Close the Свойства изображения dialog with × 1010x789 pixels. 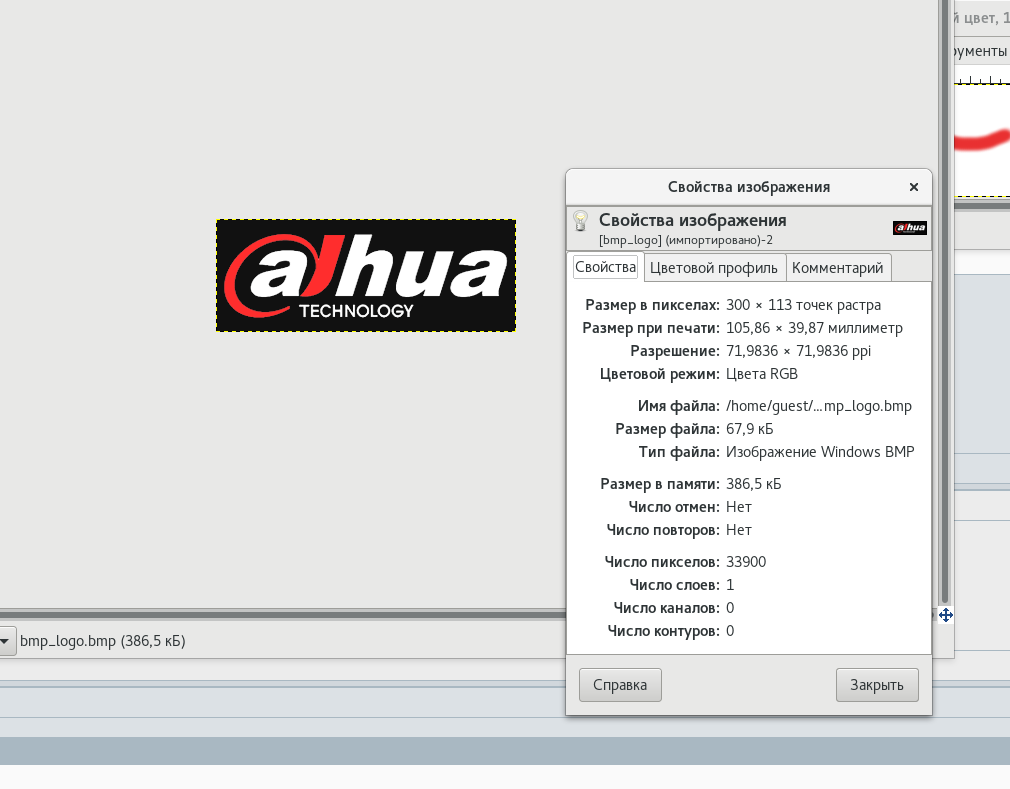(913, 187)
